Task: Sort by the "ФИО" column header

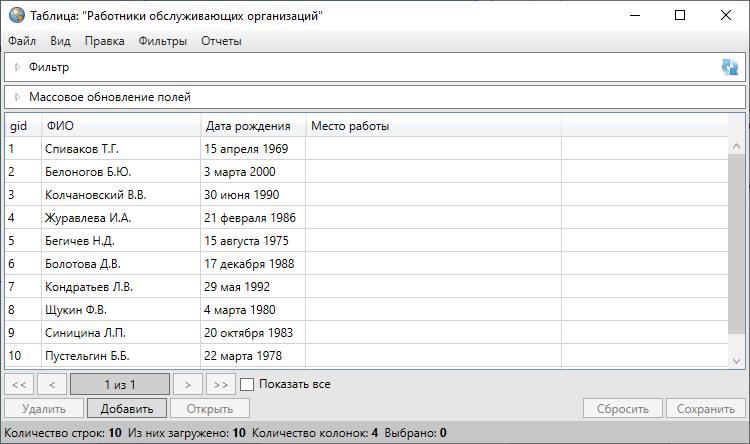Action: click(120, 126)
